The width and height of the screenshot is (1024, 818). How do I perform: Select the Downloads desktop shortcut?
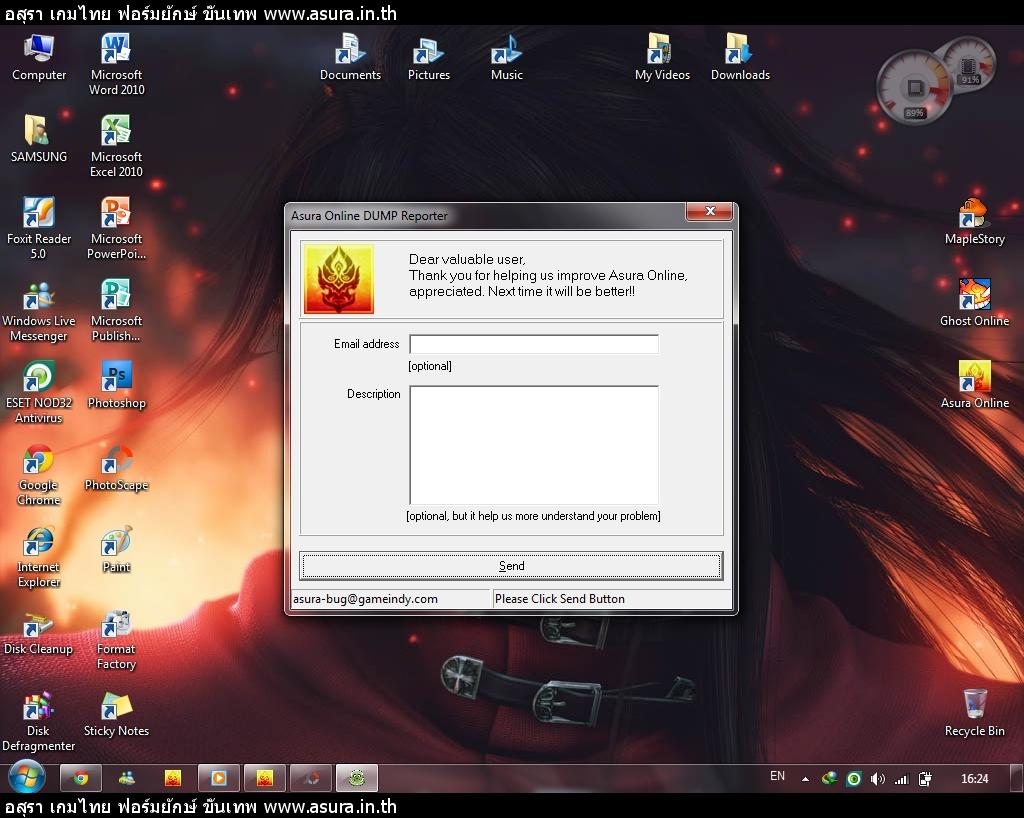pyautogui.click(x=740, y=57)
